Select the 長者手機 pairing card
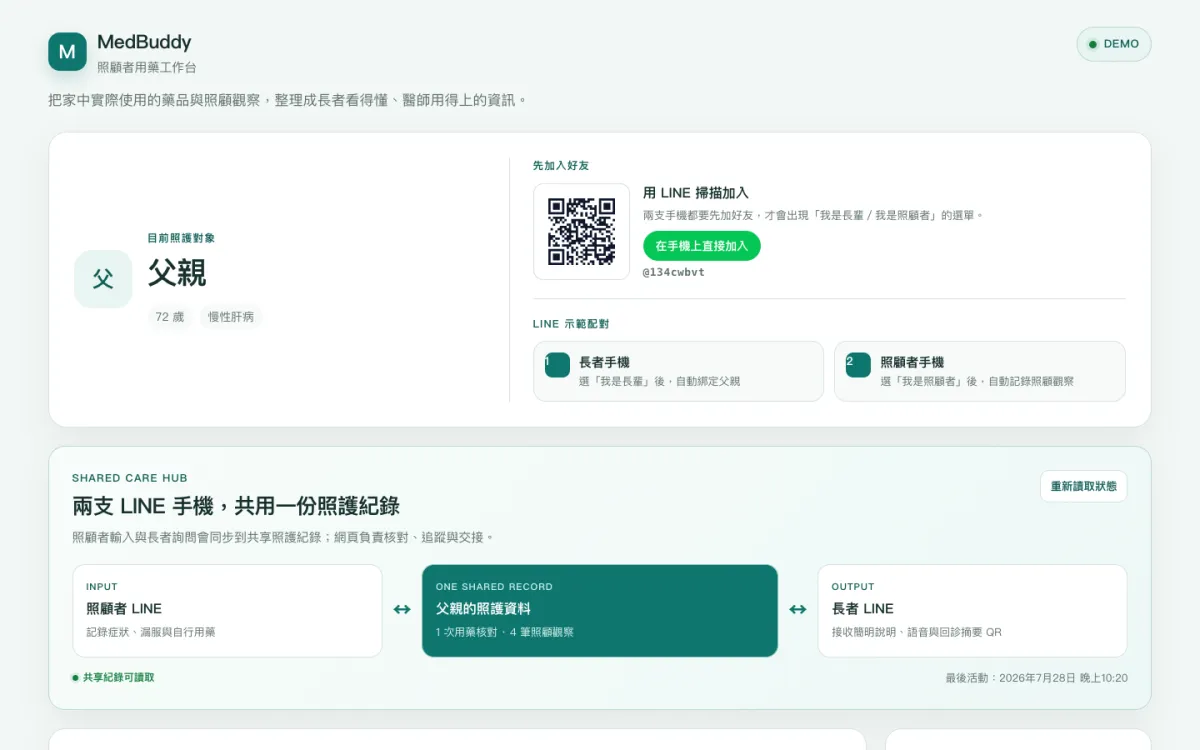The width and height of the screenshot is (1200, 750). point(678,371)
